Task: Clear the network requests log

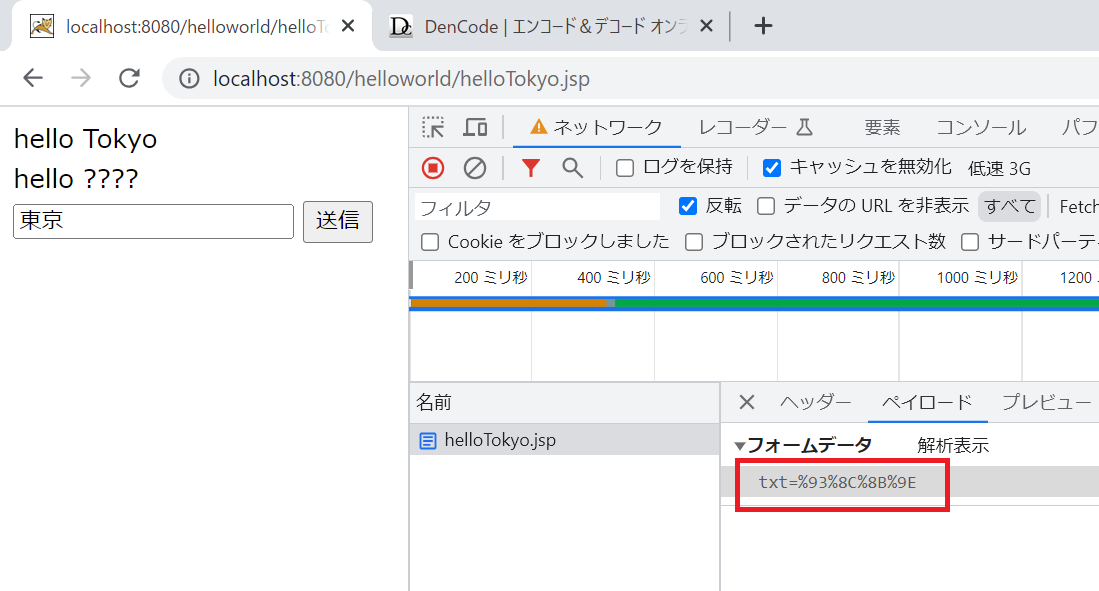Action: click(x=473, y=167)
